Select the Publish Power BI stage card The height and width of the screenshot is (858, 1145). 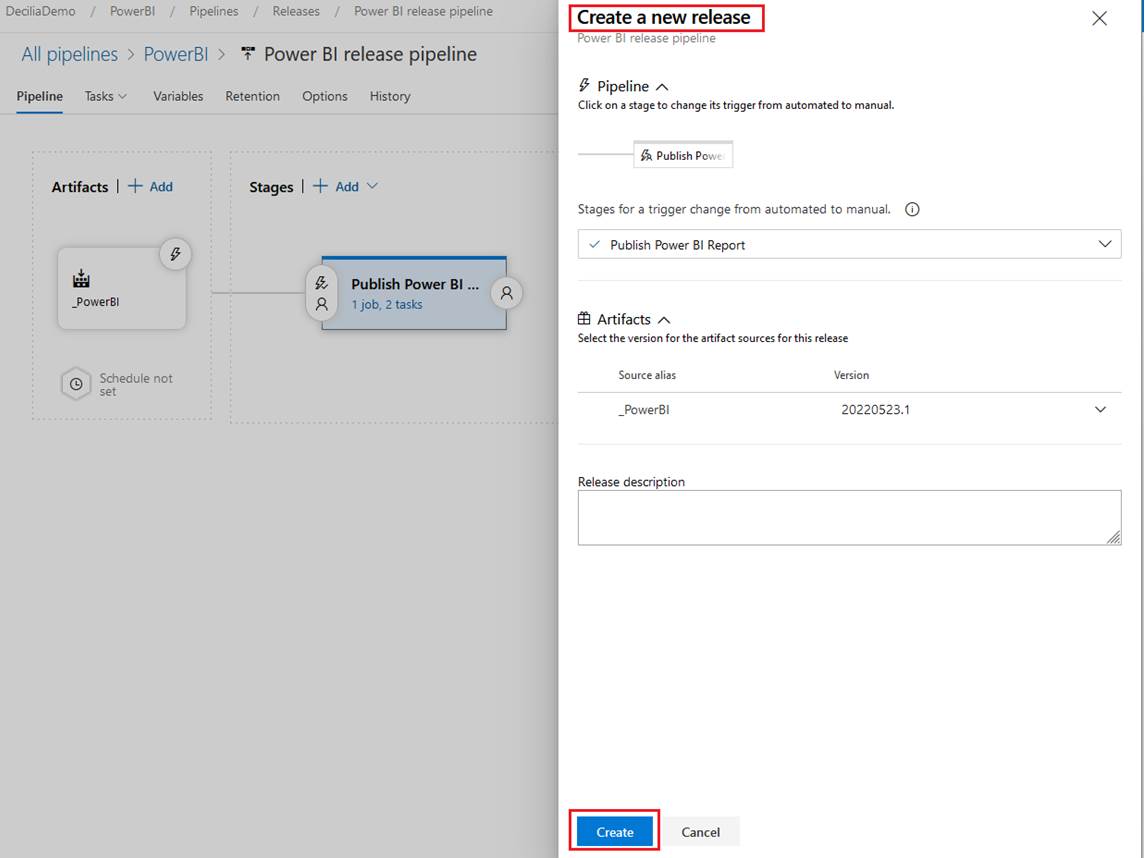[x=414, y=293]
